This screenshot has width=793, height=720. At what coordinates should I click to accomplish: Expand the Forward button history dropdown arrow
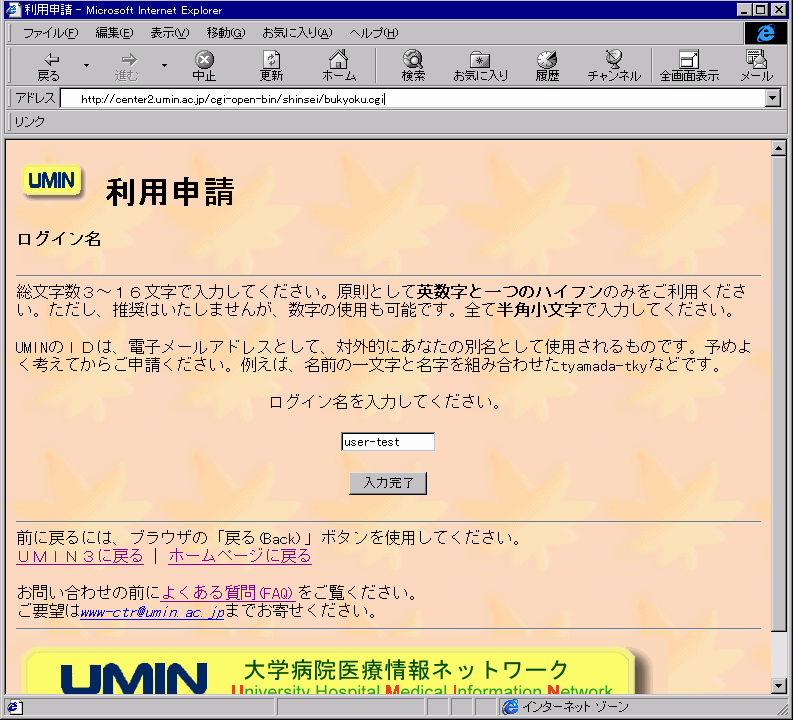coord(164,66)
